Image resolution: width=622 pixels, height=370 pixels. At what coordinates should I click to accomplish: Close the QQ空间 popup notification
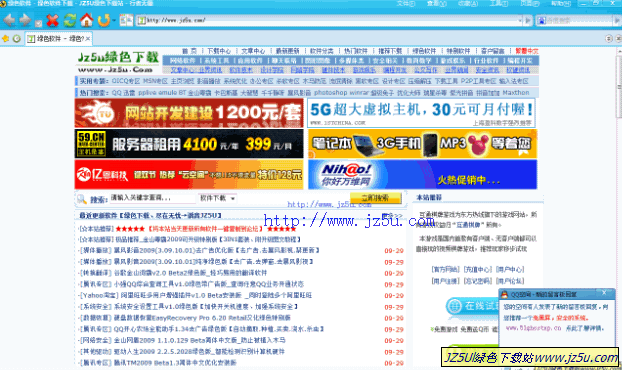604,293
